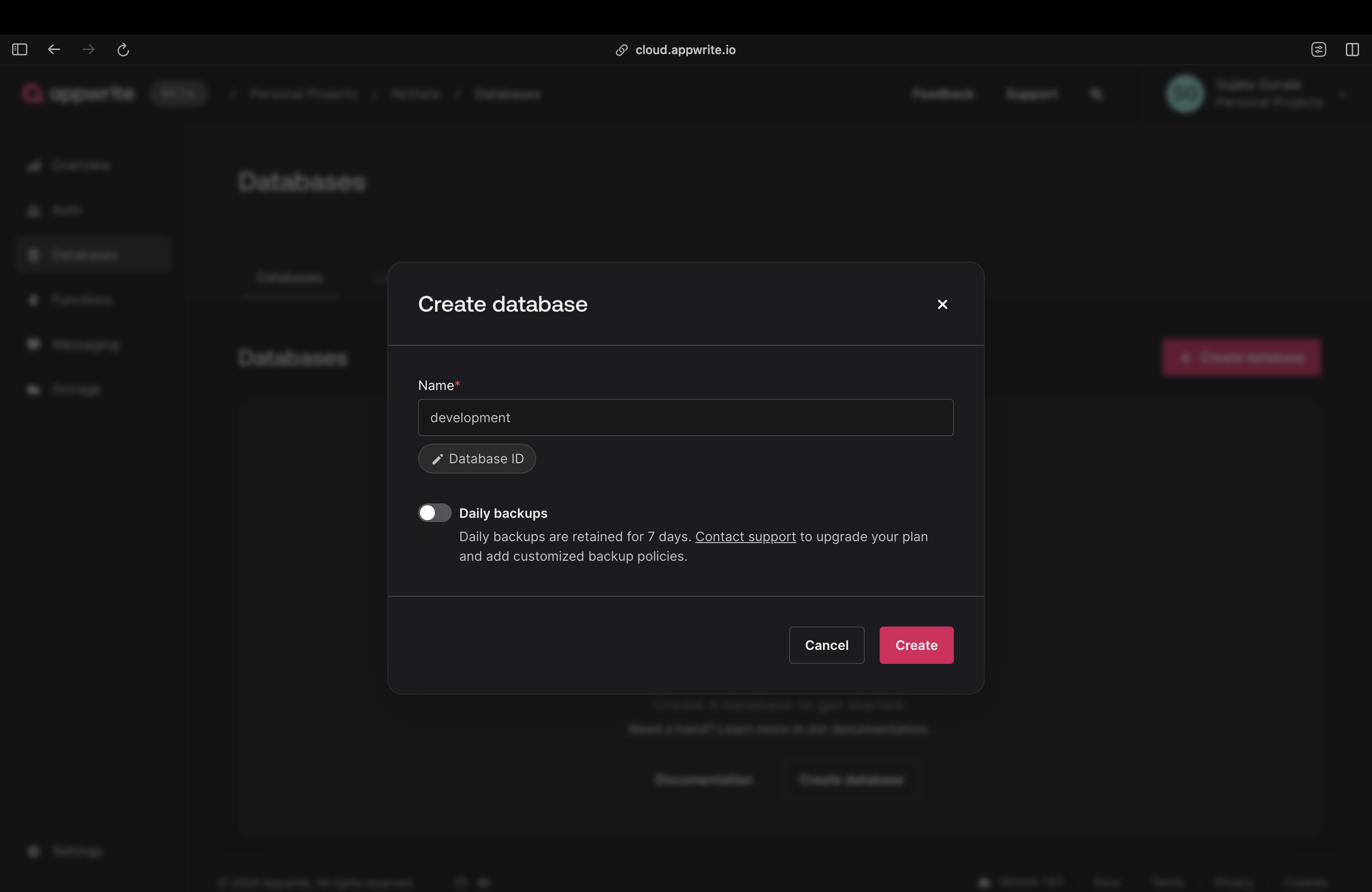Open the account dropdown near avatar
1372x892 pixels.
[x=1342, y=94]
